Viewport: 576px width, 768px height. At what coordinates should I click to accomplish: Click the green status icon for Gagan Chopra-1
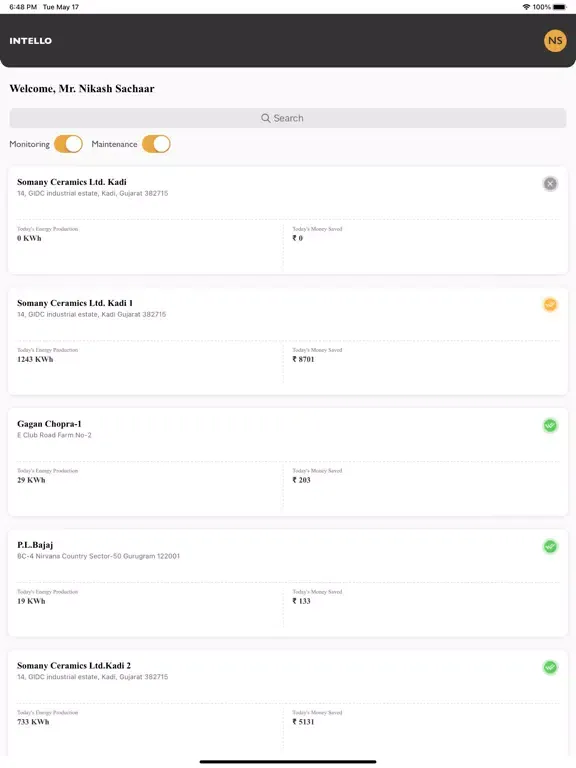[550, 426]
